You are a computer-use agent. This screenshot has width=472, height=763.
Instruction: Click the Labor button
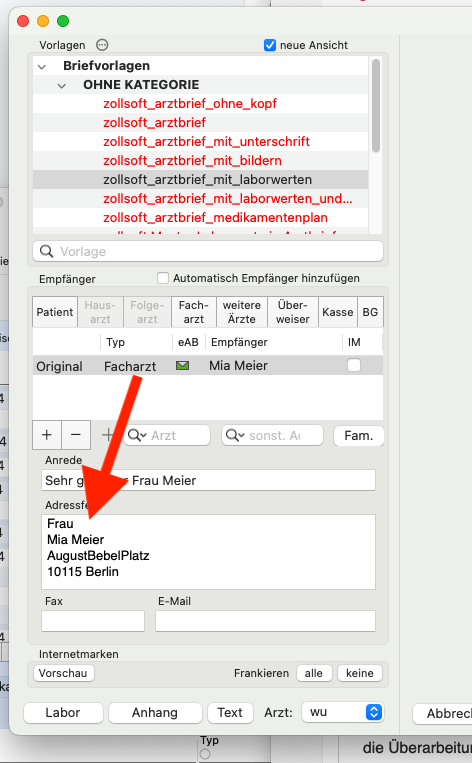pos(63,712)
